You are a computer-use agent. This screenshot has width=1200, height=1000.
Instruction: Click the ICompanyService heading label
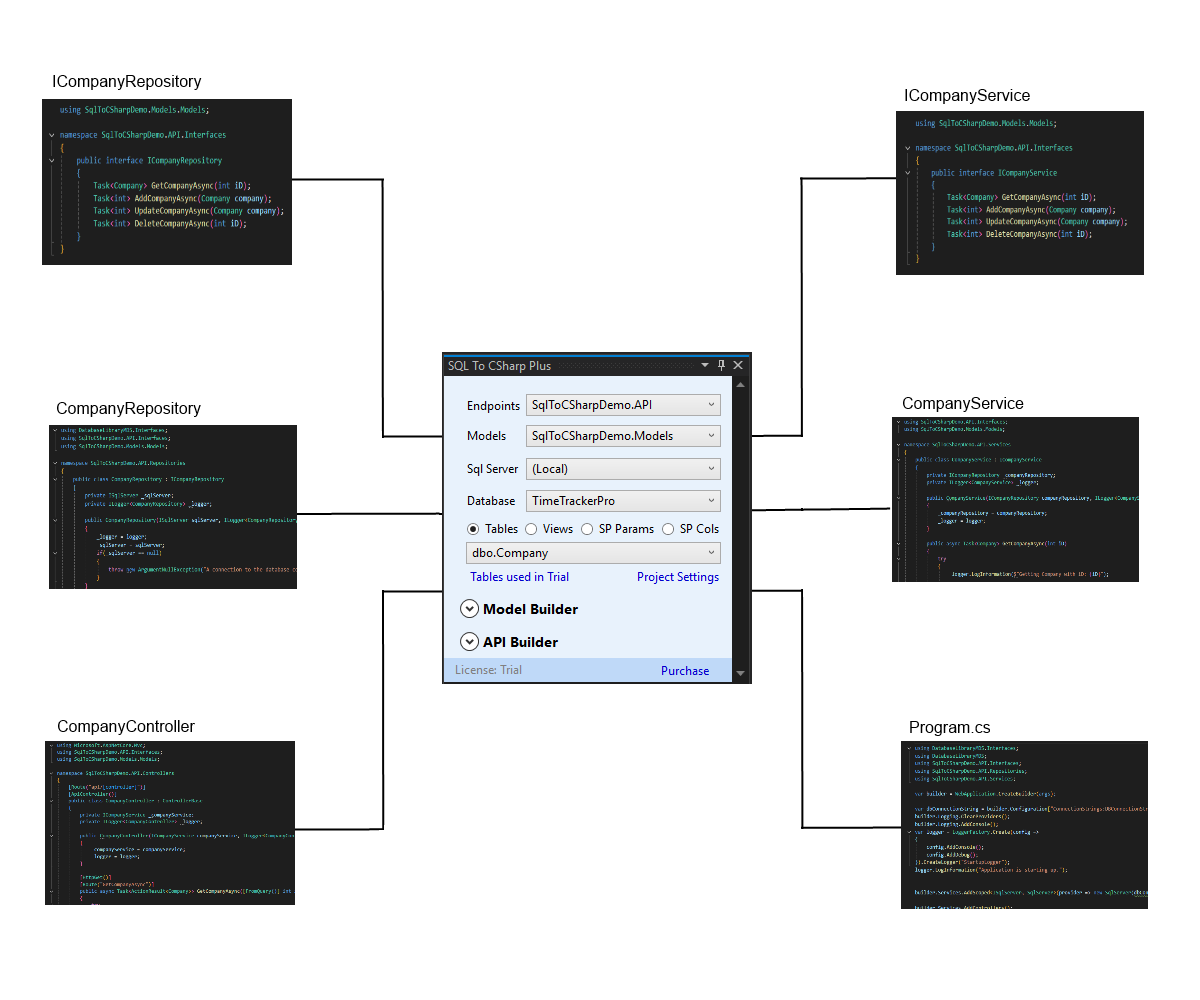click(967, 95)
